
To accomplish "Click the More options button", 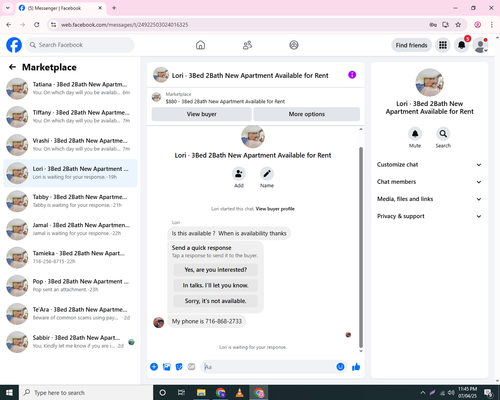I will 307,114.
